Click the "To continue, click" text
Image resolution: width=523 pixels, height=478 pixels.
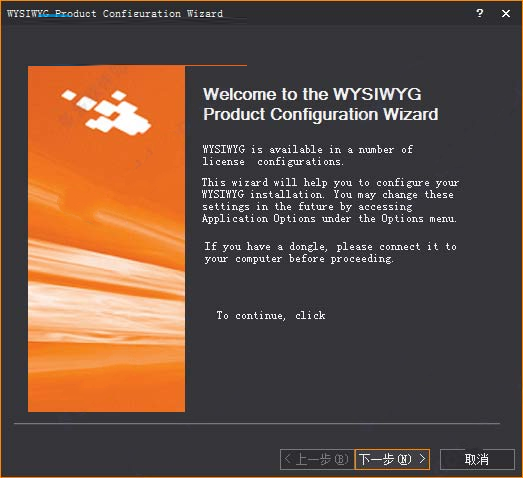coord(271,316)
